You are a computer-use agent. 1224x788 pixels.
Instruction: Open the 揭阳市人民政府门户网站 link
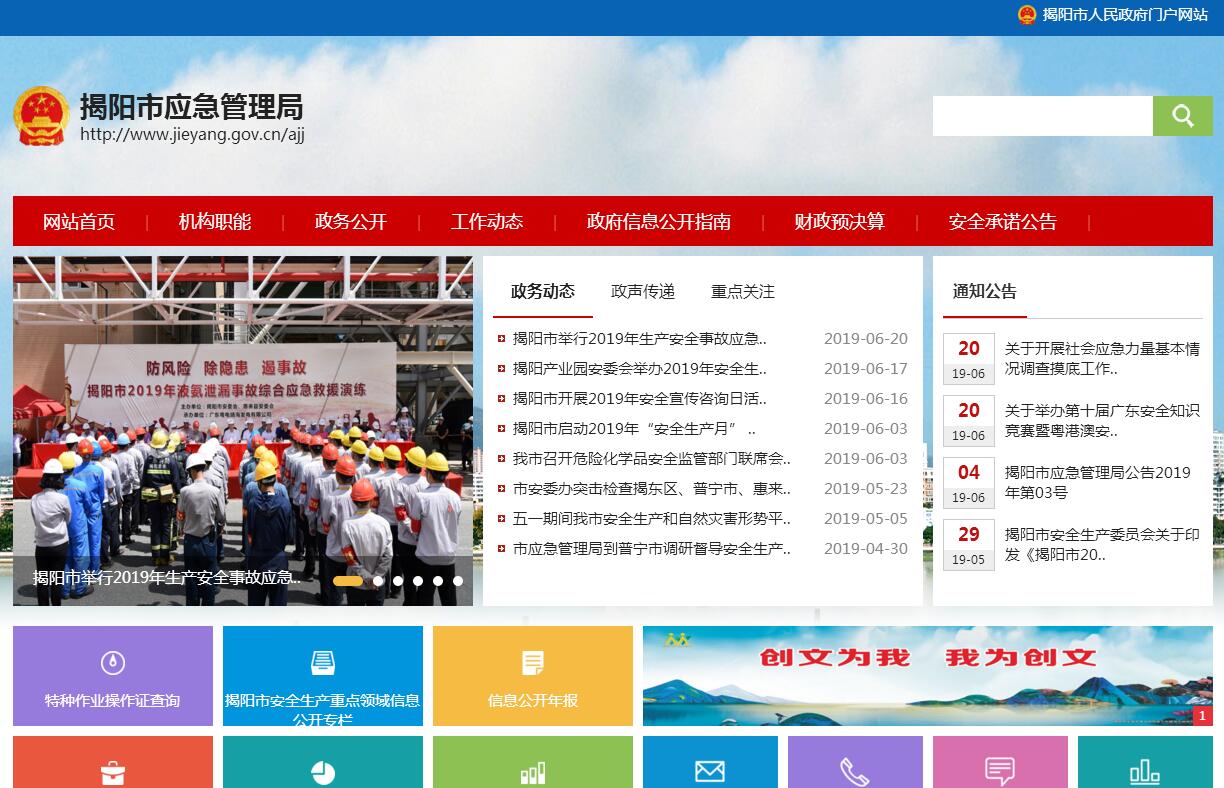pyautogui.click(x=1124, y=15)
